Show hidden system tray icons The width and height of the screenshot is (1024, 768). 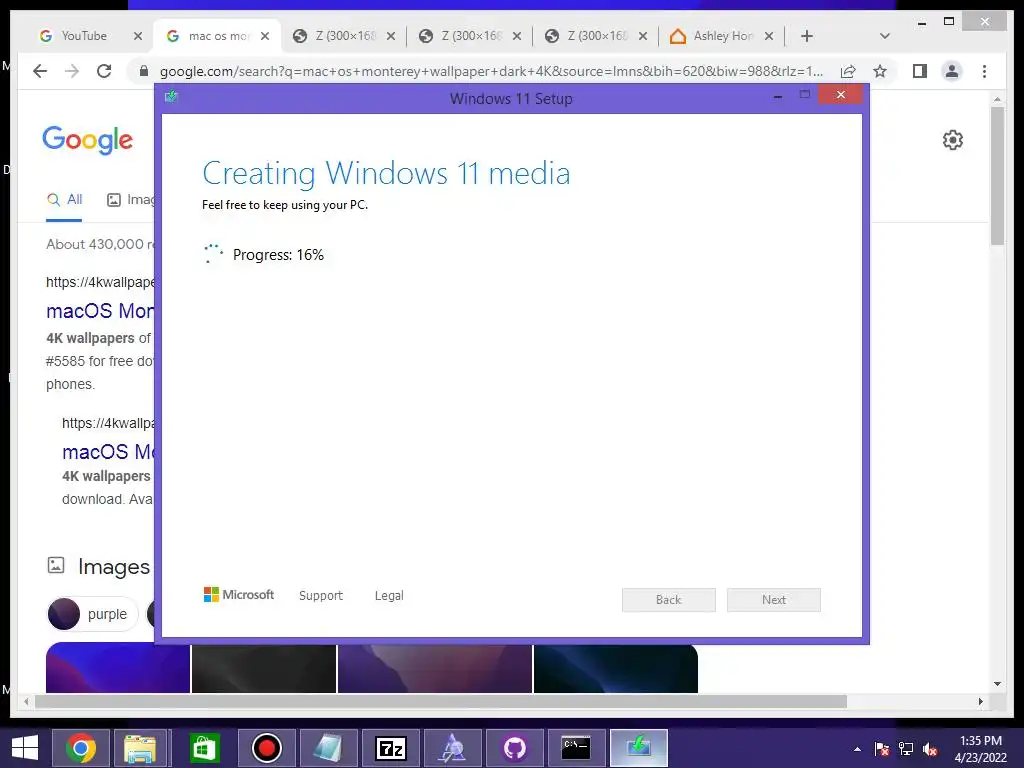[857, 749]
